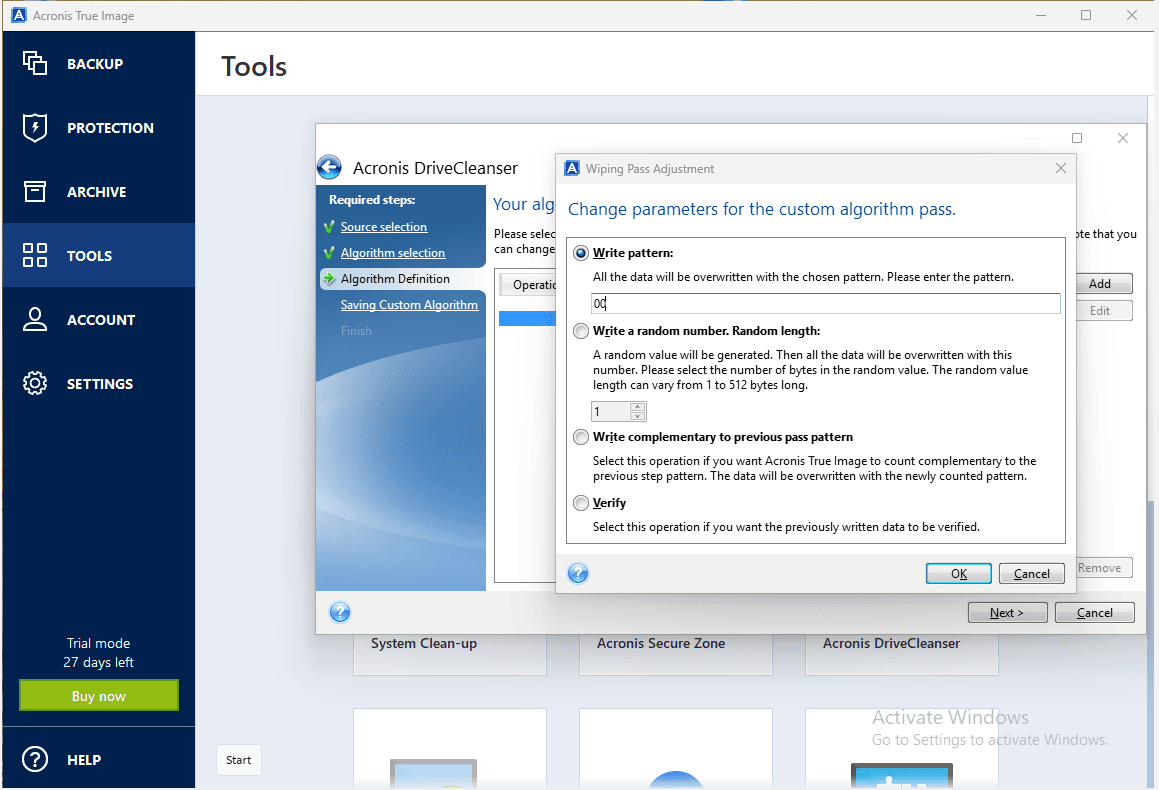Open the Account person icon
This screenshot has width=1159, height=790.
coord(35,319)
